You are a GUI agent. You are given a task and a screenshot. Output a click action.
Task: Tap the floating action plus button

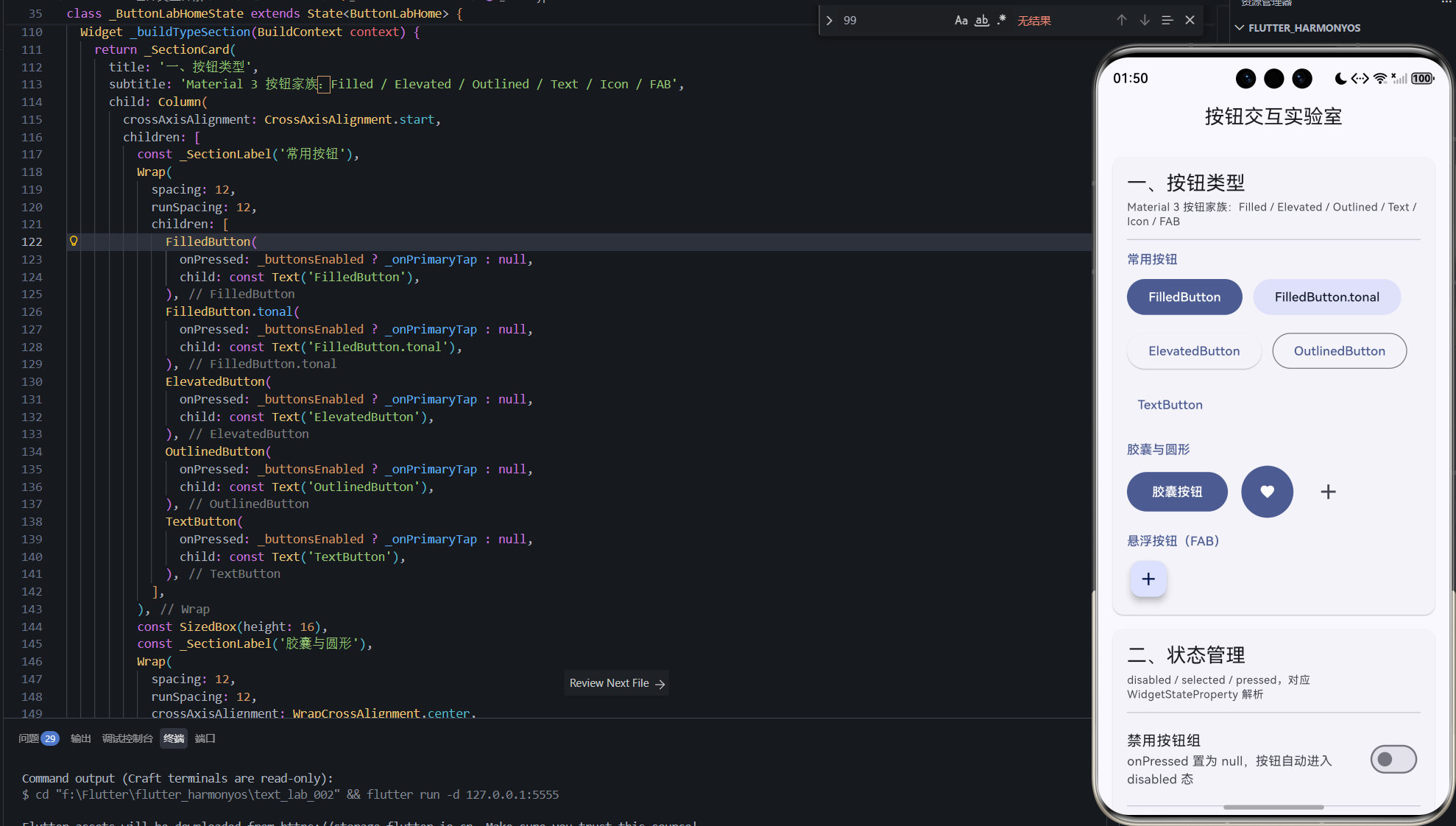(x=1148, y=579)
